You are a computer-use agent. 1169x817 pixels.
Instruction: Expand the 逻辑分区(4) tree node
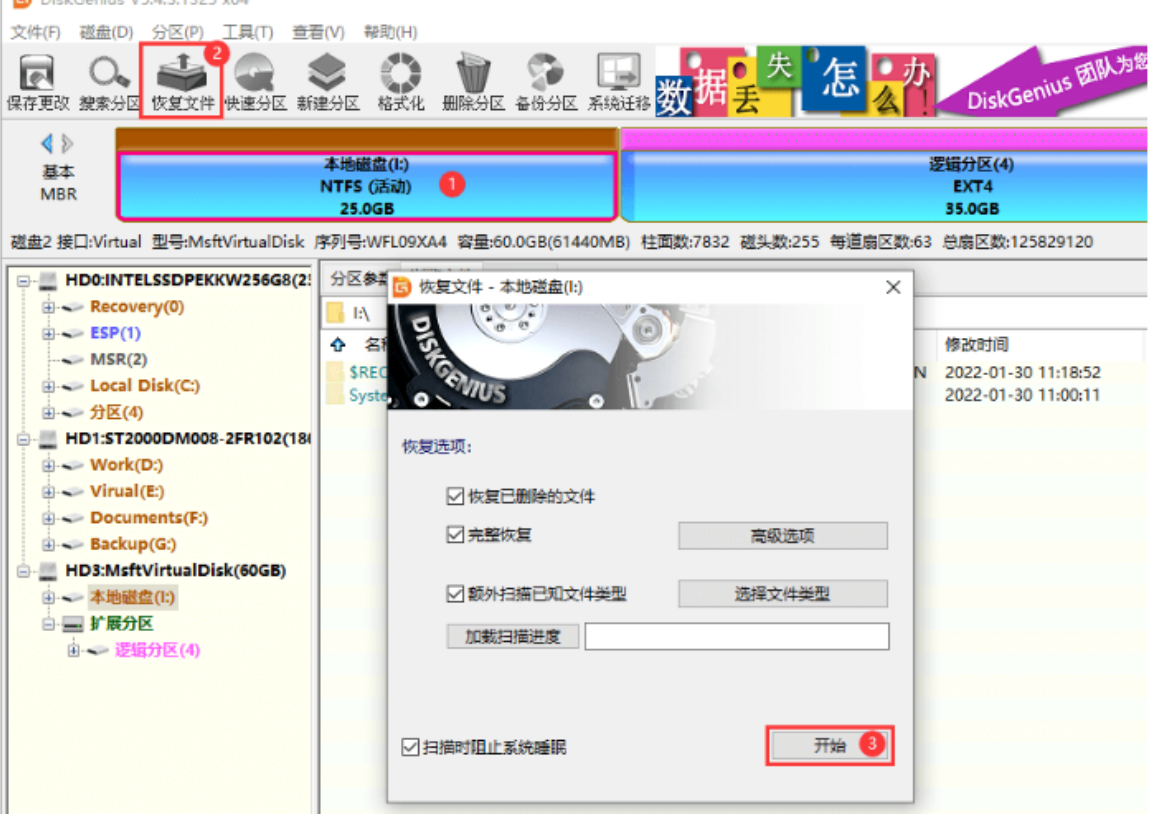pyautogui.click(x=73, y=651)
